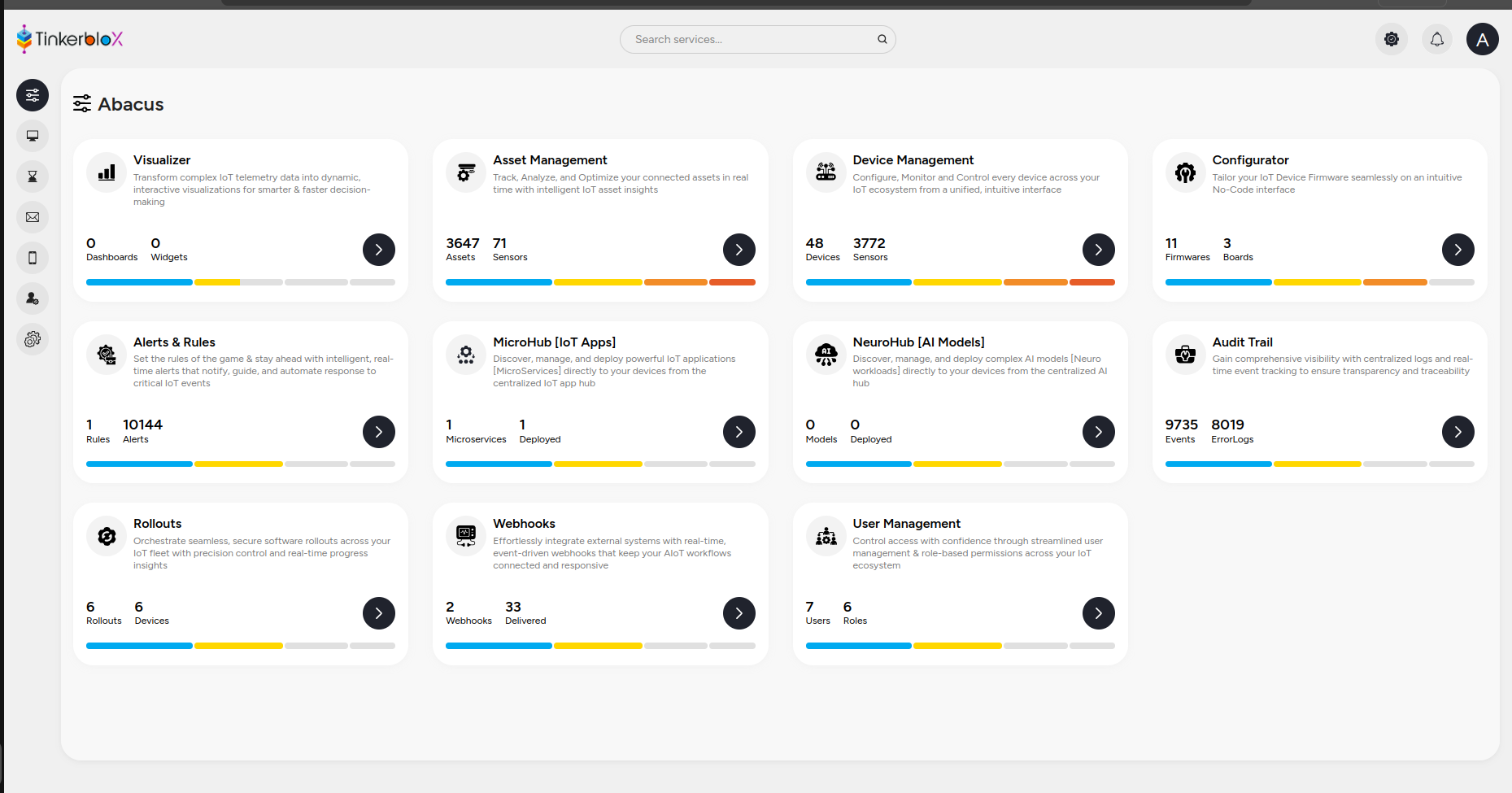
Task: Click the Device Management card icon
Action: (826, 172)
